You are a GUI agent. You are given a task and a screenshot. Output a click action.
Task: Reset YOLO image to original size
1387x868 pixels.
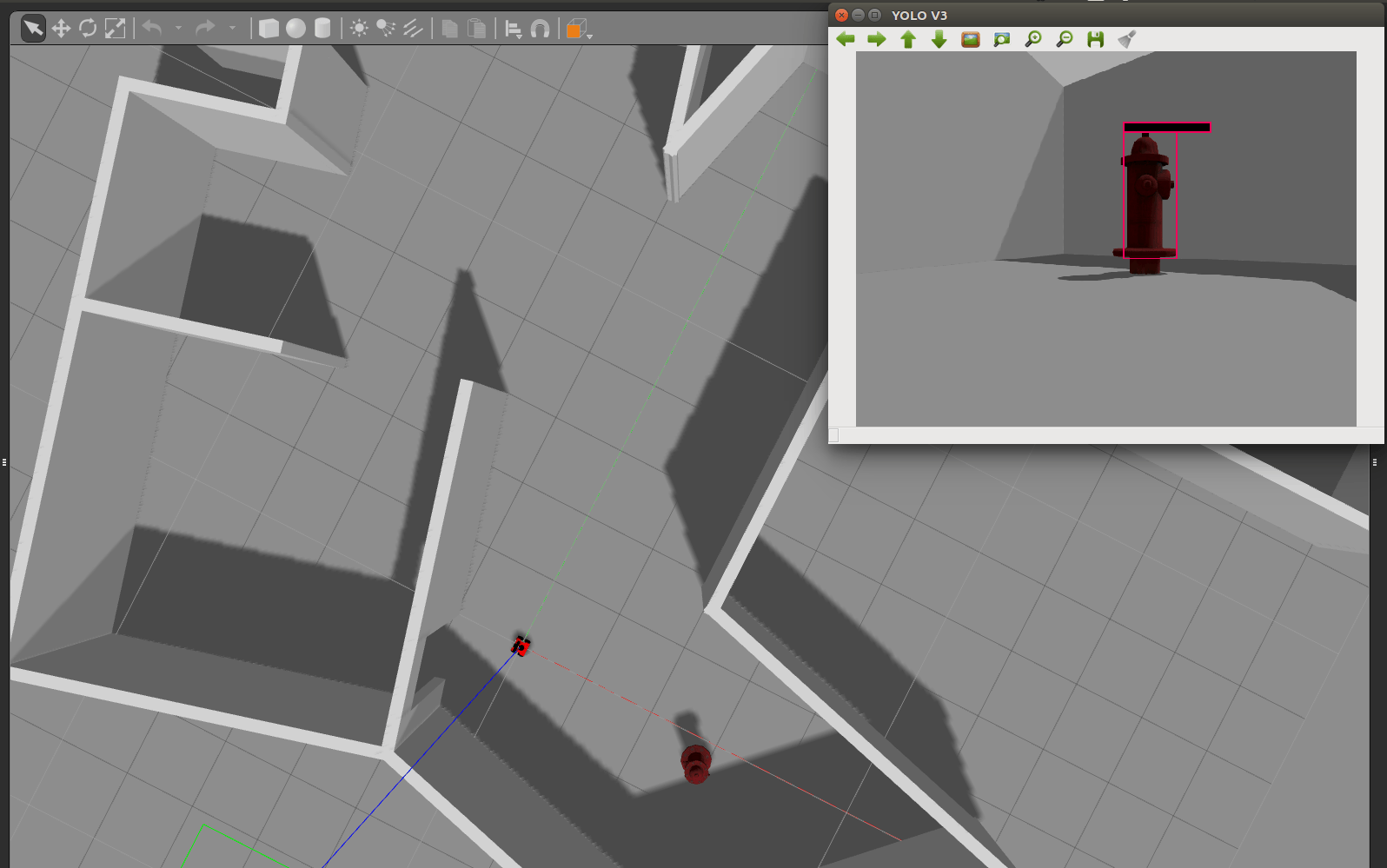(971, 39)
